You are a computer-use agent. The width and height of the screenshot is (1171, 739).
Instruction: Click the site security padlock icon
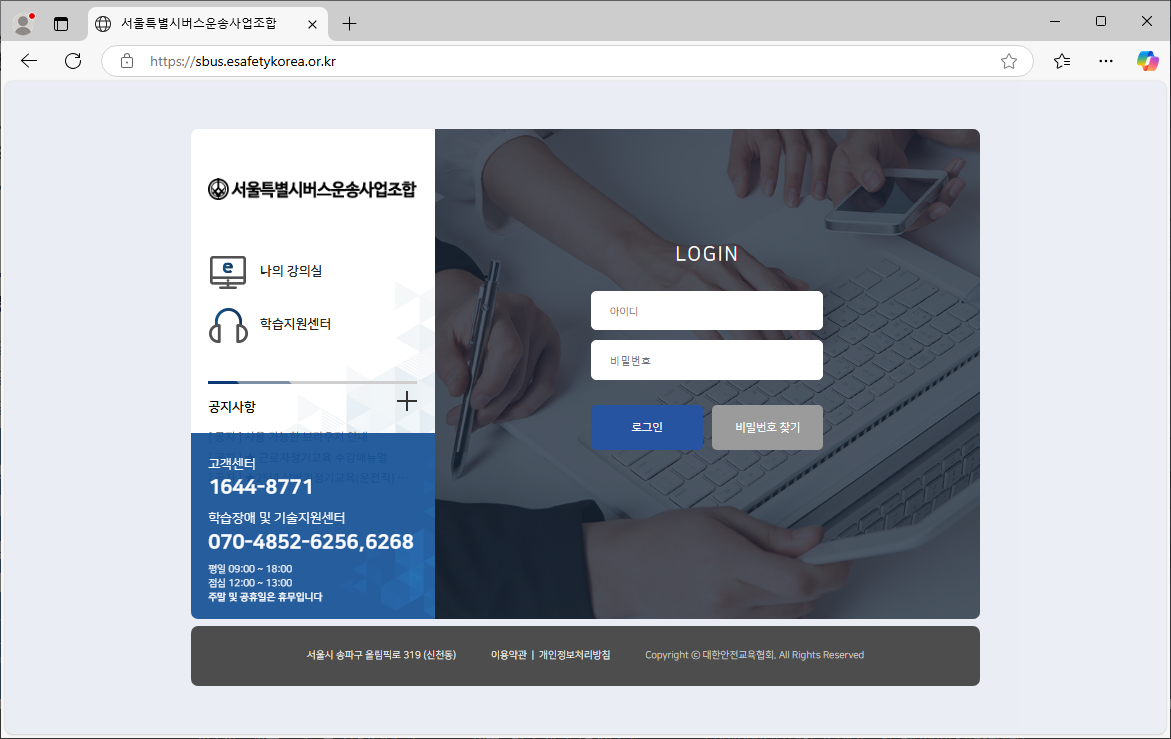(126, 60)
